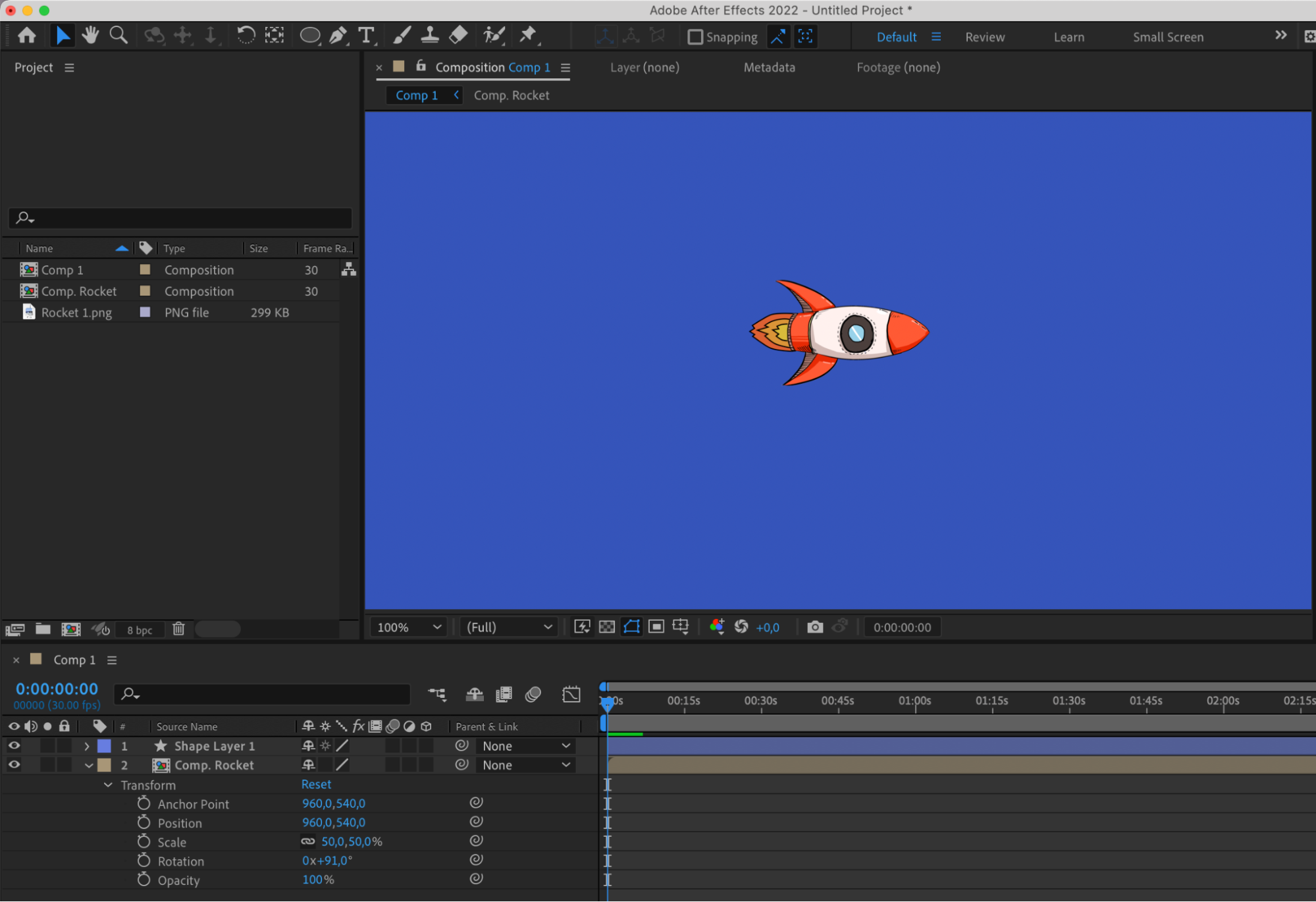Select the Puppet Pin tool
Screen dimensions: 1316x902
pos(527,36)
